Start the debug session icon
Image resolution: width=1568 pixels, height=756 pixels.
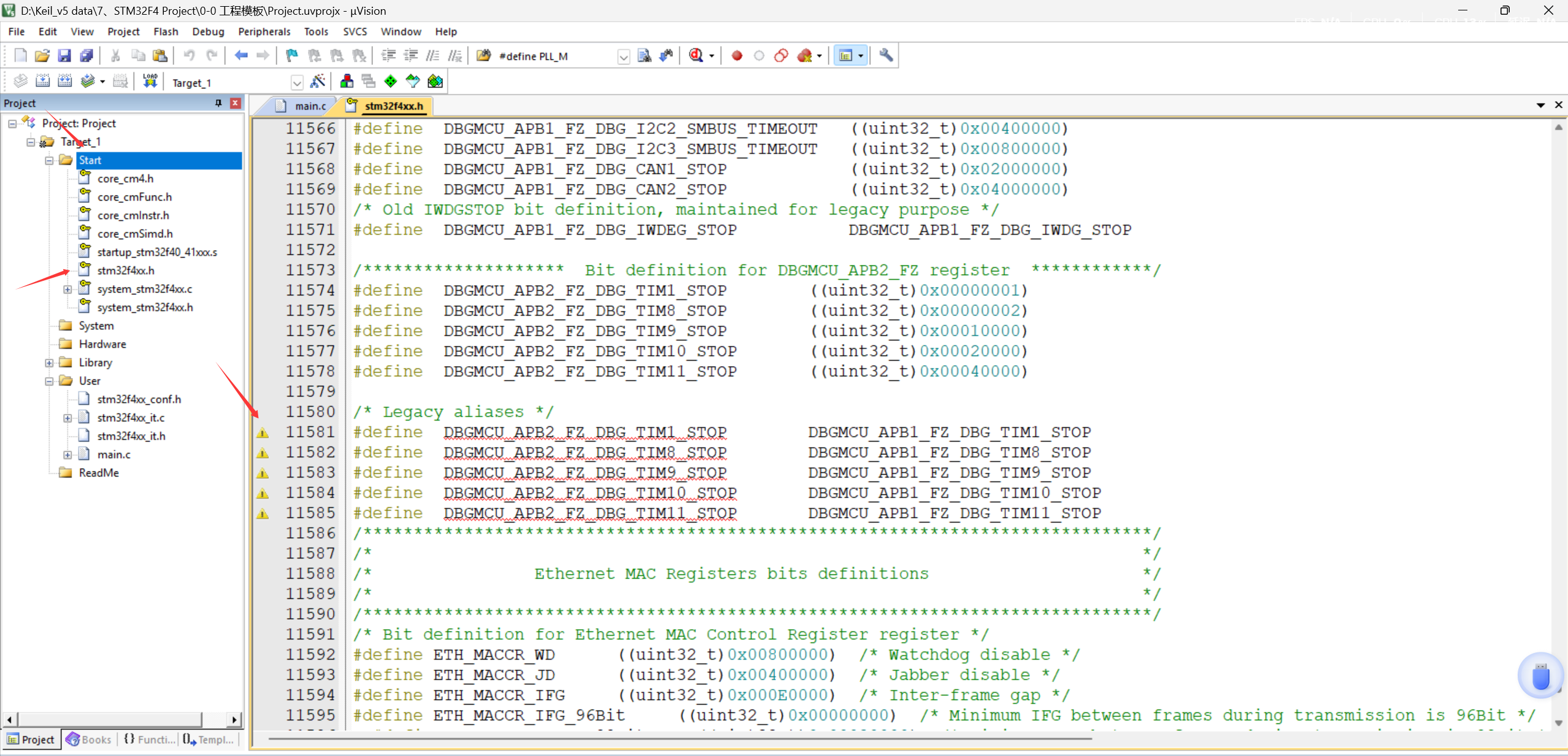pyautogui.click(x=696, y=56)
